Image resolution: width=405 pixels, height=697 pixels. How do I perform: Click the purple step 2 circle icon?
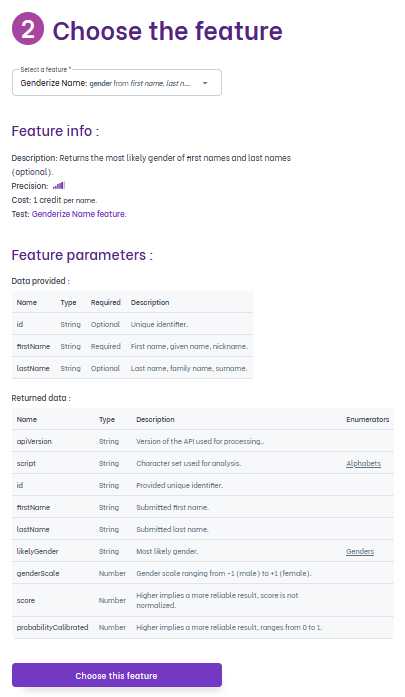28,29
